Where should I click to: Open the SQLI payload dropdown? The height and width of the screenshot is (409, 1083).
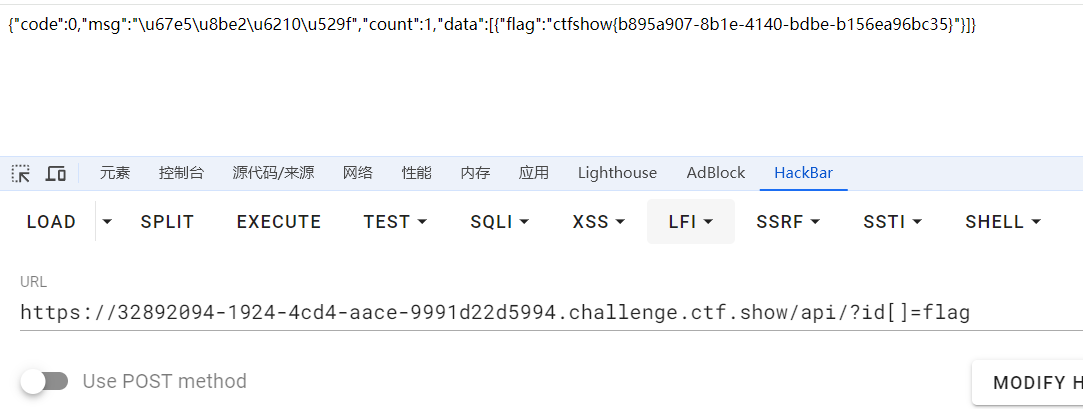(499, 222)
